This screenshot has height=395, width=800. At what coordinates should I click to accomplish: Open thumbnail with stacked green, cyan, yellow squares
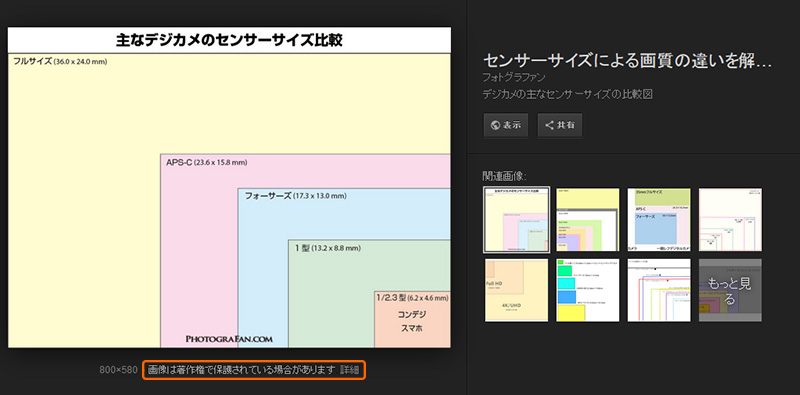coord(588,290)
